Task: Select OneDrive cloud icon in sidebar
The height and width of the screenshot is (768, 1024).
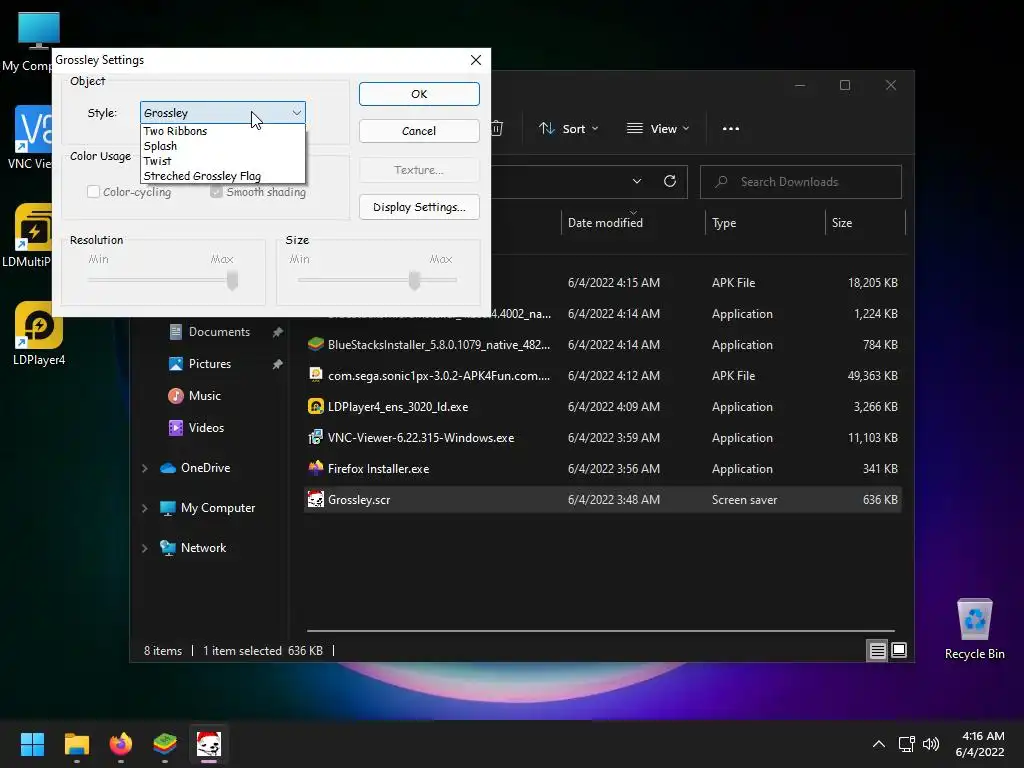Action: [168, 468]
